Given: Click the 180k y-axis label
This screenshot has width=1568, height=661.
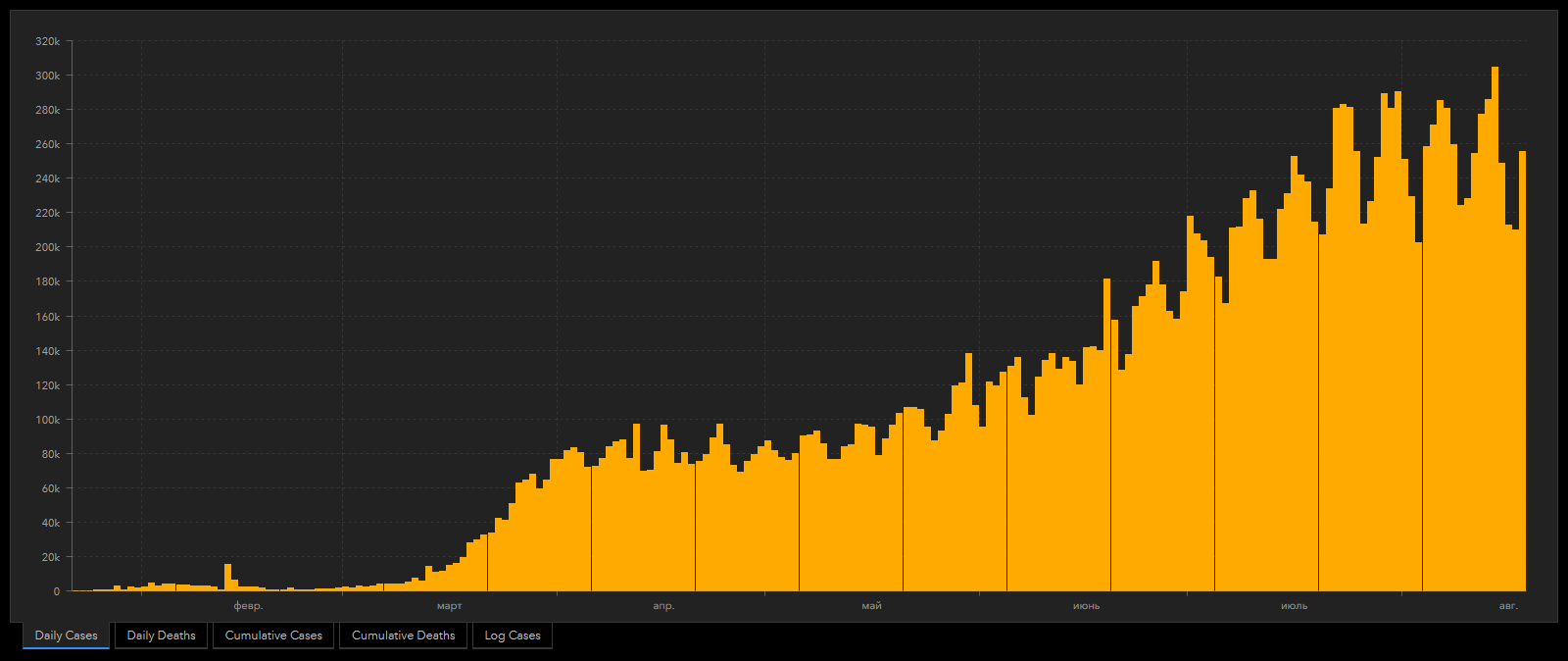Looking at the screenshot, I should [48, 281].
